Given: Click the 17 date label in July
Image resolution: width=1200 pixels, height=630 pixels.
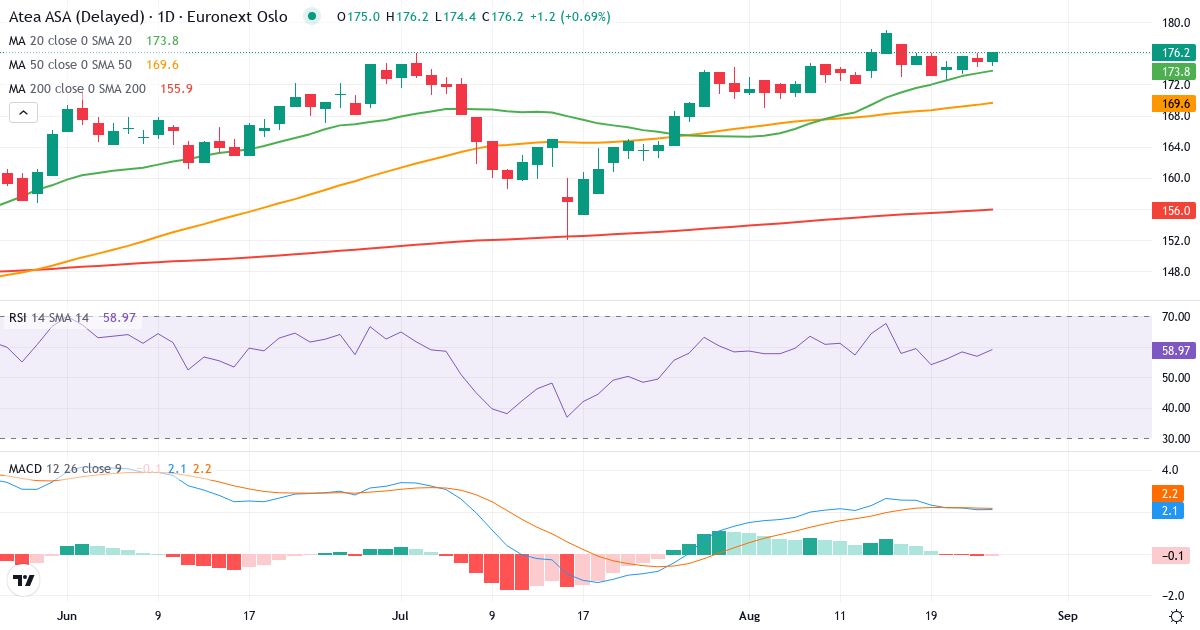Looking at the screenshot, I should [x=584, y=615].
